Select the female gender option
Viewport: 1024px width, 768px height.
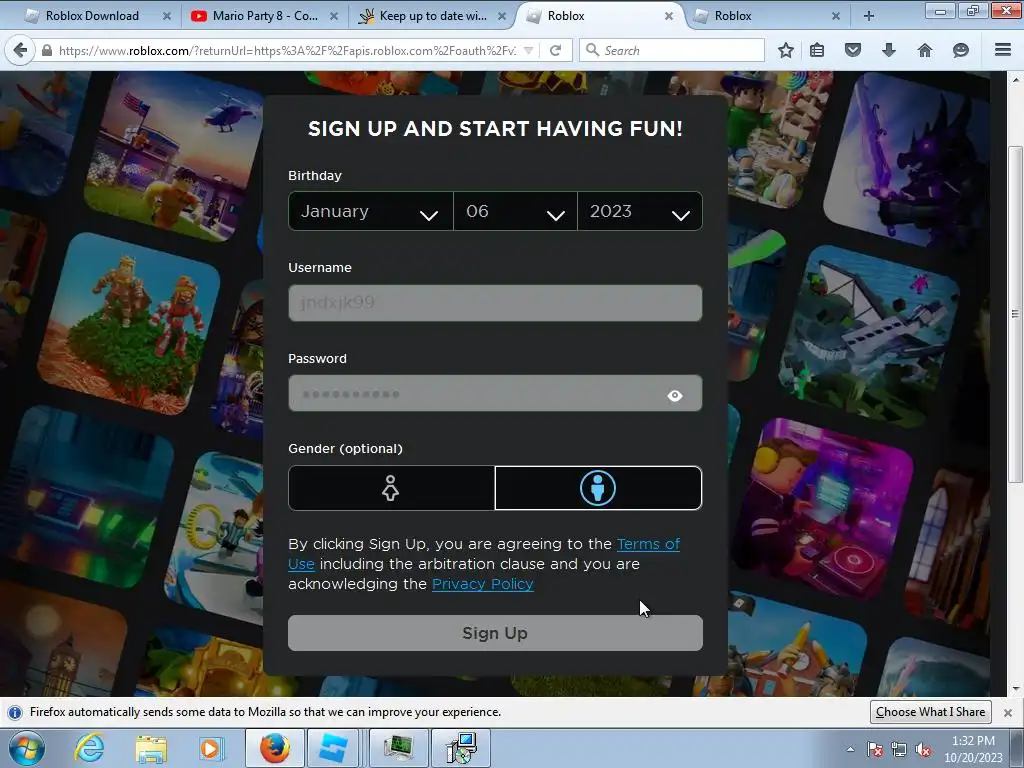pyautogui.click(x=391, y=488)
